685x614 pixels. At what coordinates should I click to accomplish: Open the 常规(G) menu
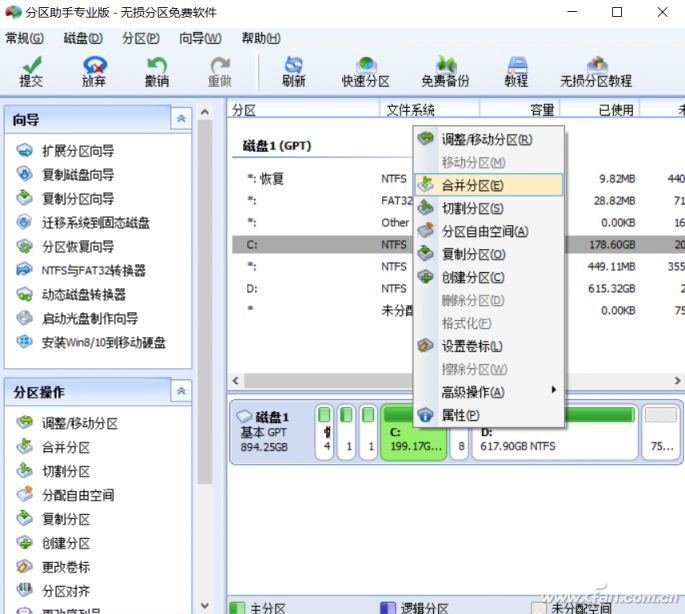tap(24, 38)
